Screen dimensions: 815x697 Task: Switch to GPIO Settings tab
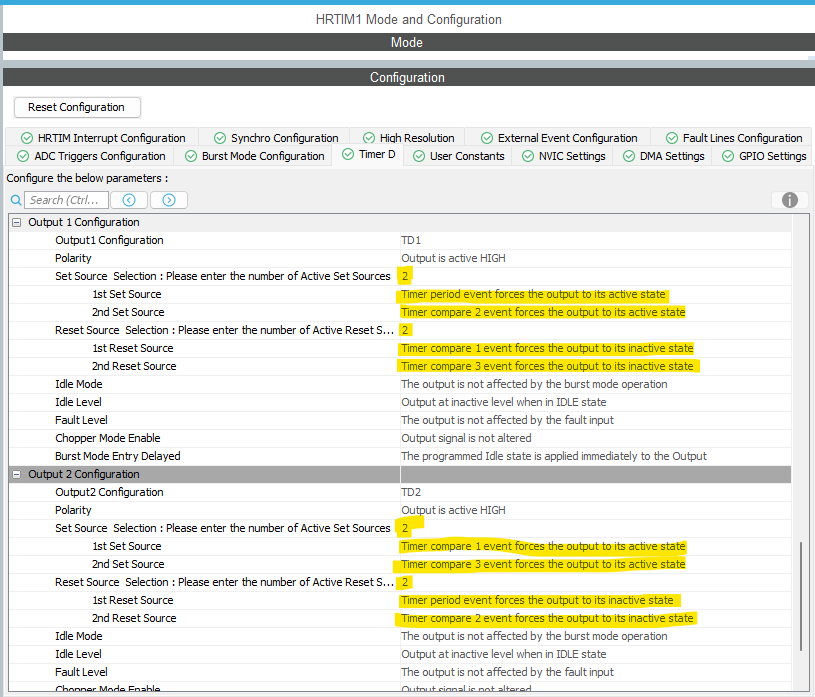click(x=764, y=156)
